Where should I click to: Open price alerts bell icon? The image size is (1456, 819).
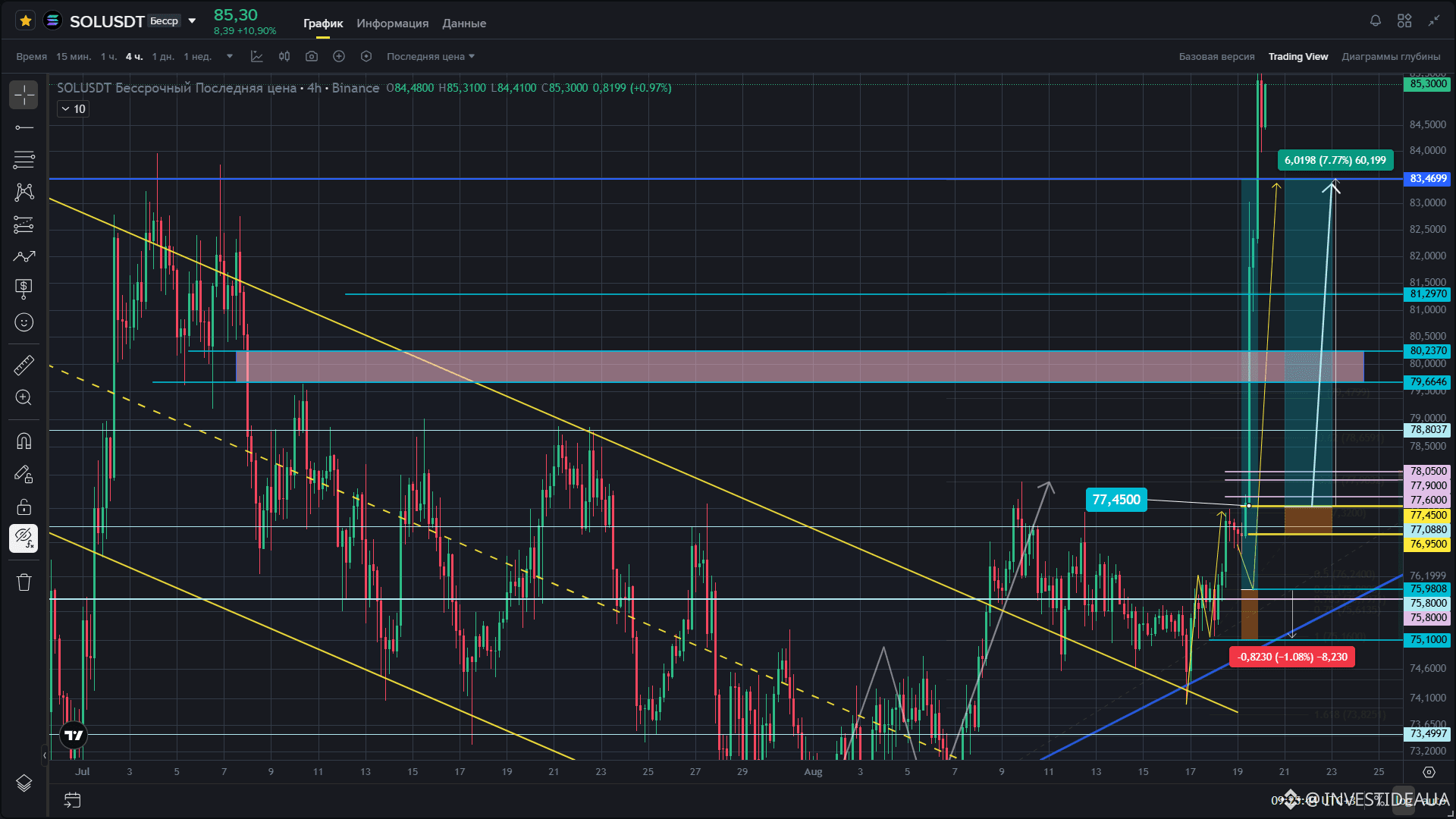pos(1376,20)
